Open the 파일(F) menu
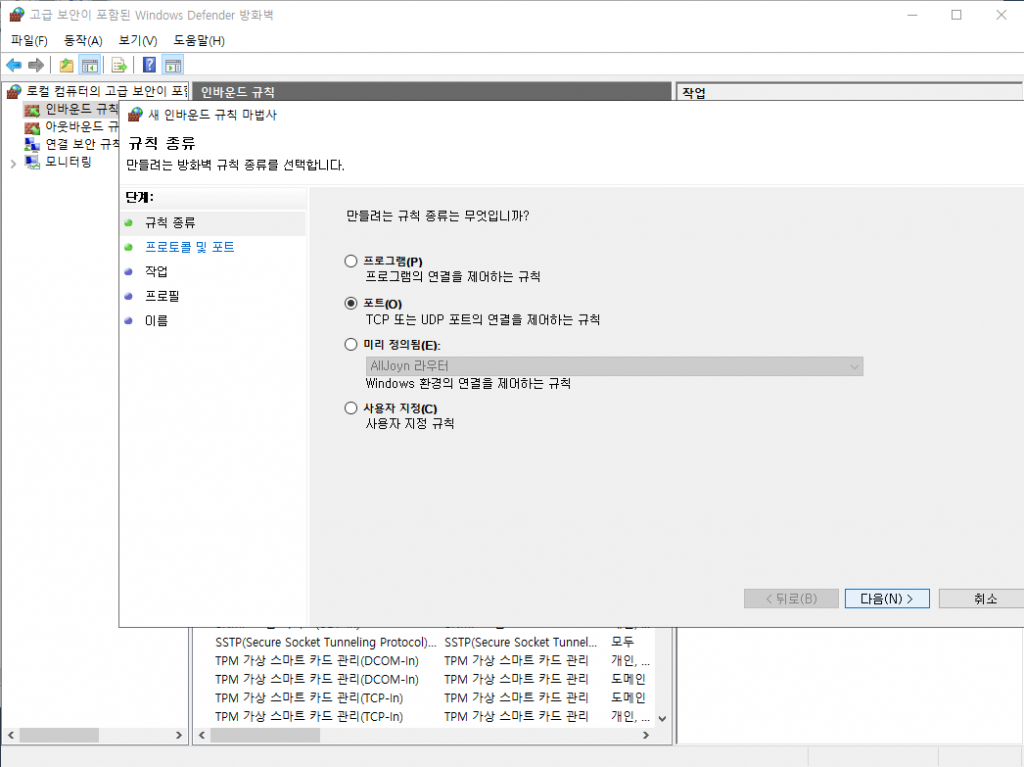 pyautogui.click(x=29, y=41)
